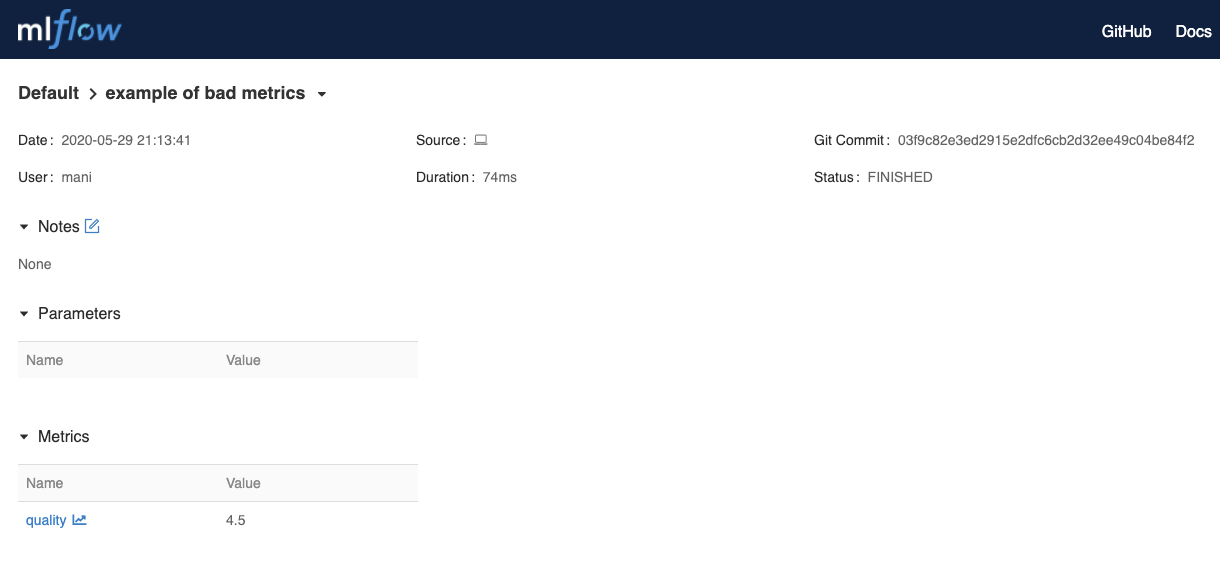Navigate to the Default experiment breadcrumb

[48, 92]
